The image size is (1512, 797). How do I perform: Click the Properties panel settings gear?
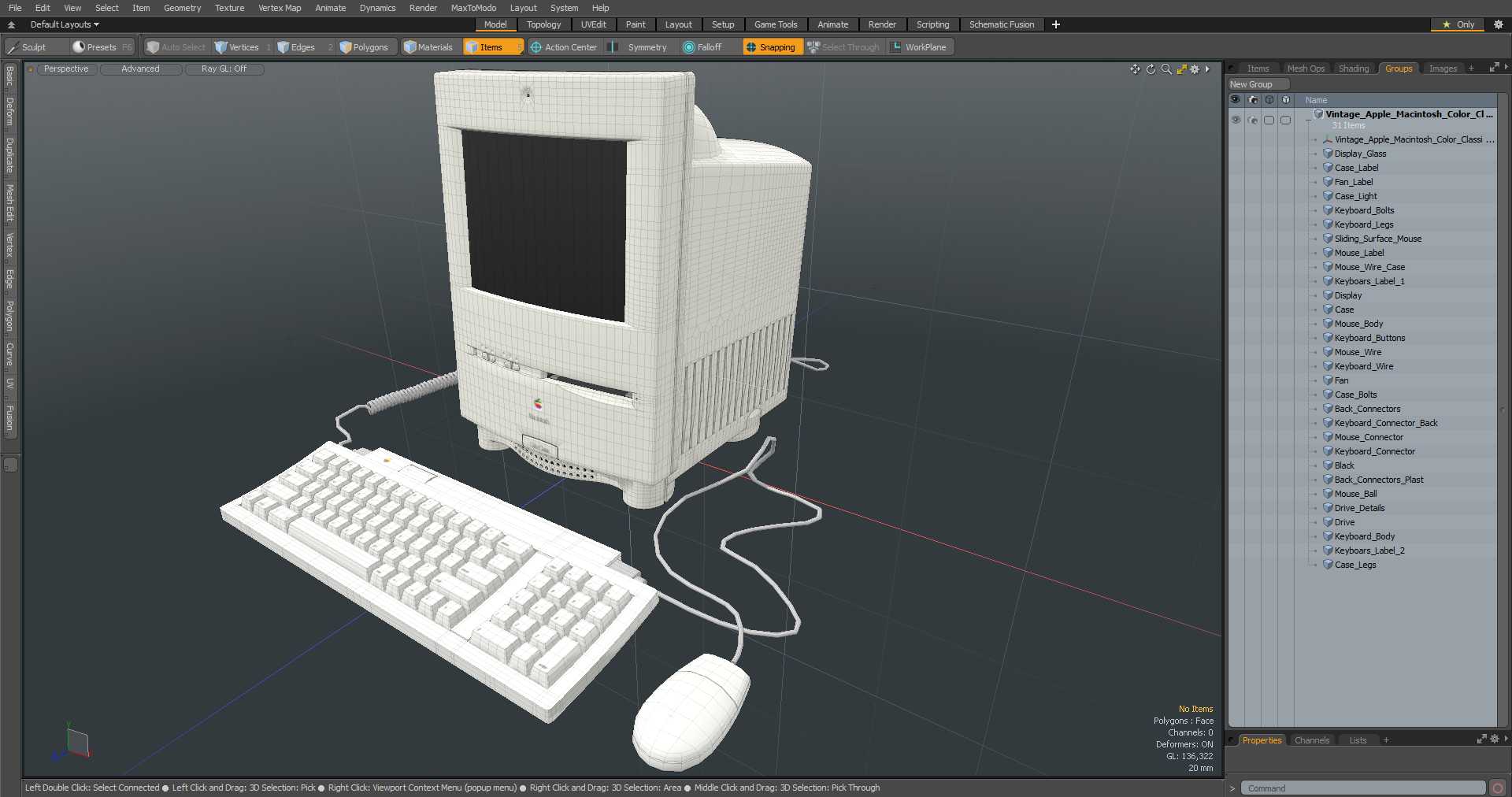pos(1494,740)
